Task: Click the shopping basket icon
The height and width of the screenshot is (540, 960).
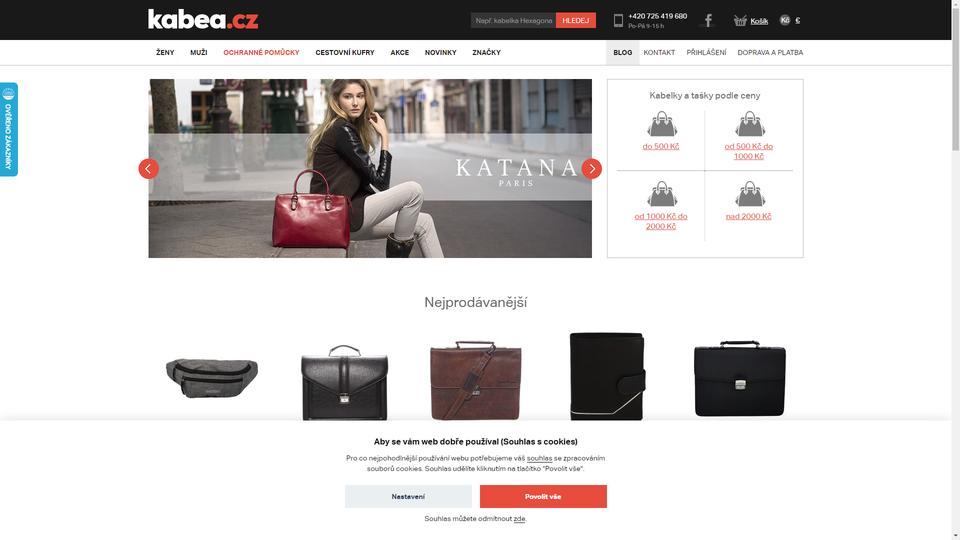Action: (x=740, y=20)
